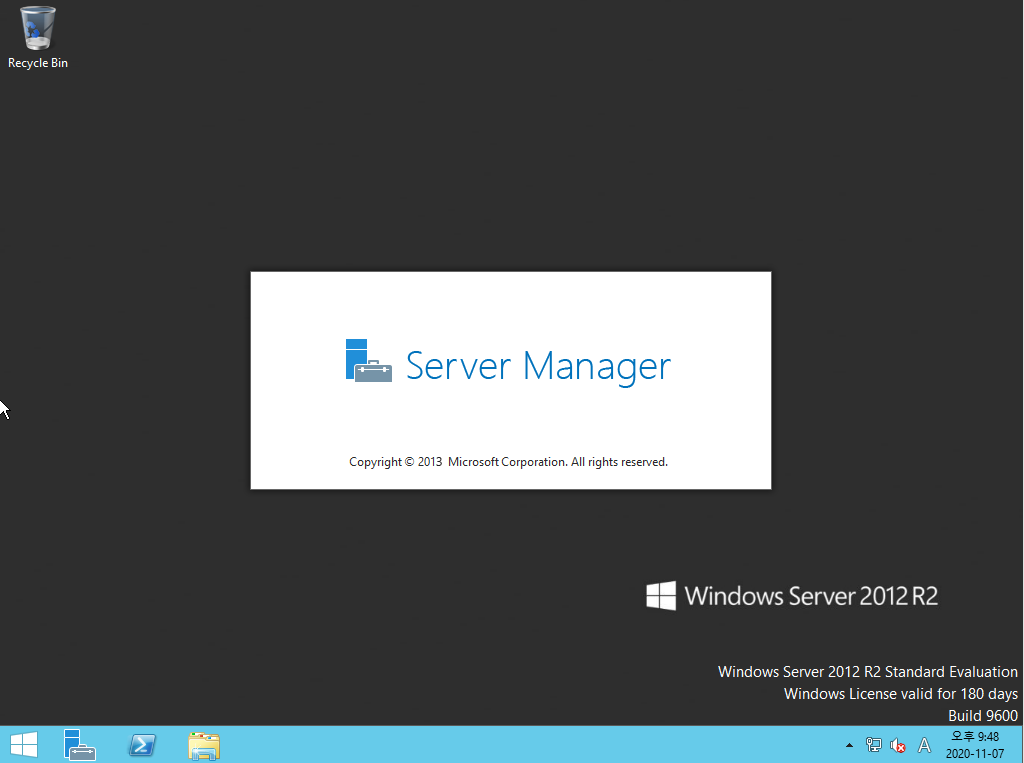Click the Recycle Bin label text
This screenshot has width=1024, height=763.
pos(38,63)
